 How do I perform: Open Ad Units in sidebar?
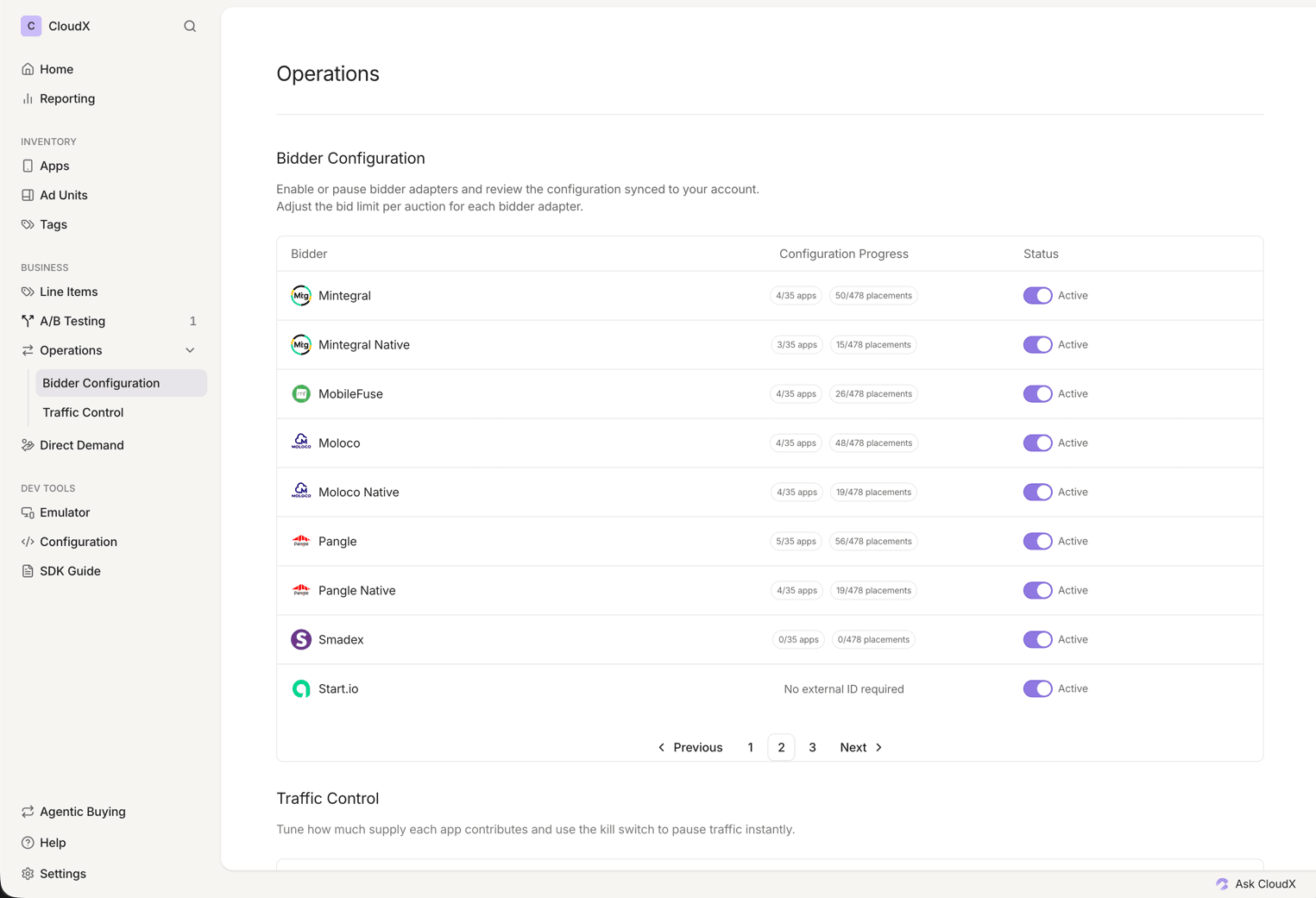pos(110,195)
